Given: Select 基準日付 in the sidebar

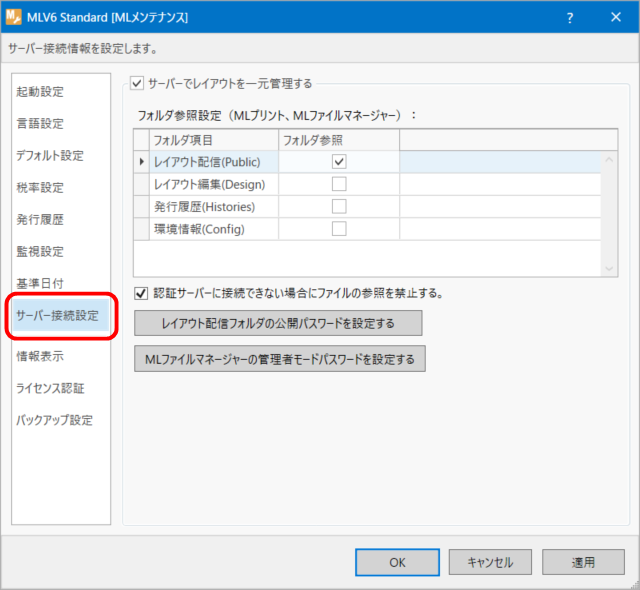Looking at the screenshot, I should click(40, 283).
